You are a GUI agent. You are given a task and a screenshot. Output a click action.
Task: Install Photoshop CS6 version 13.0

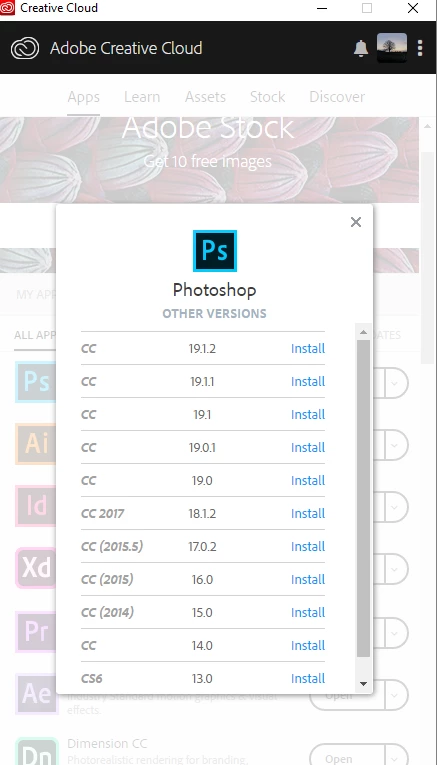[308, 678]
